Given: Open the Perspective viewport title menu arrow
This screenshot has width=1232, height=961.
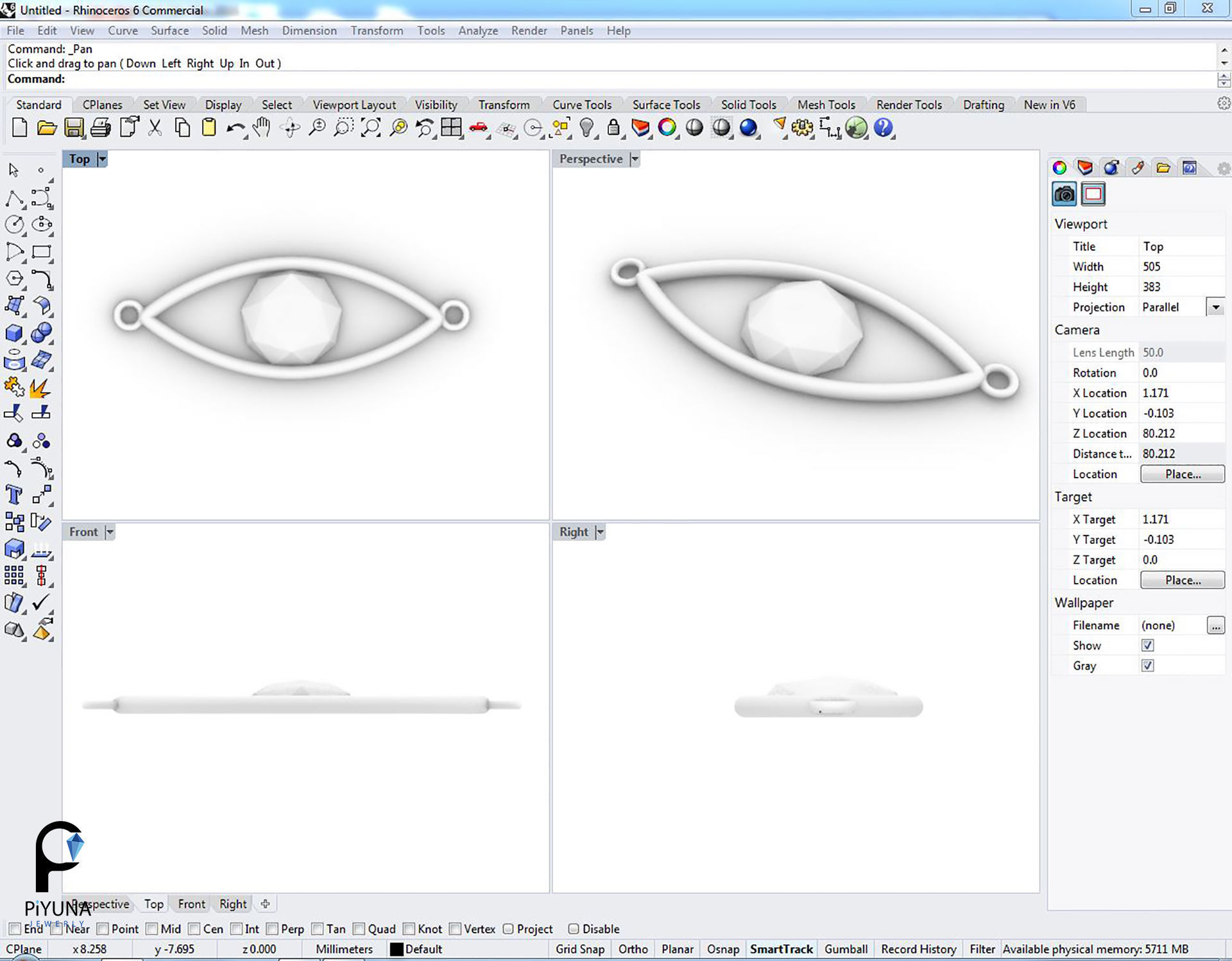Looking at the screenshot, I should pyautogui.click(x=635, y=159).
